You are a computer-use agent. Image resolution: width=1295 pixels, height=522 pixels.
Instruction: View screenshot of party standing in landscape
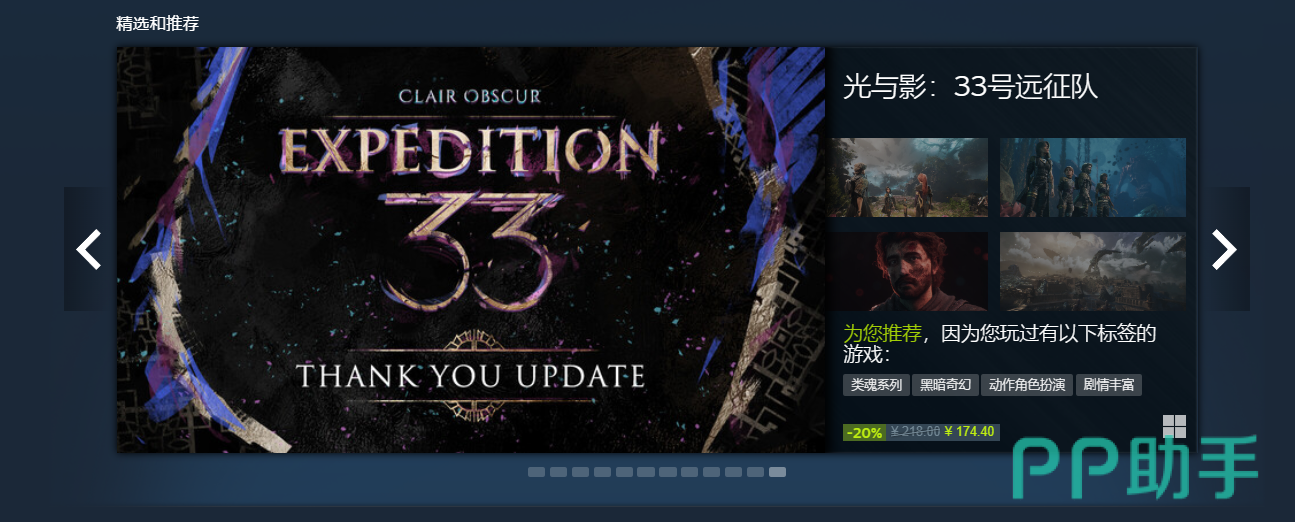pos(908,177)
